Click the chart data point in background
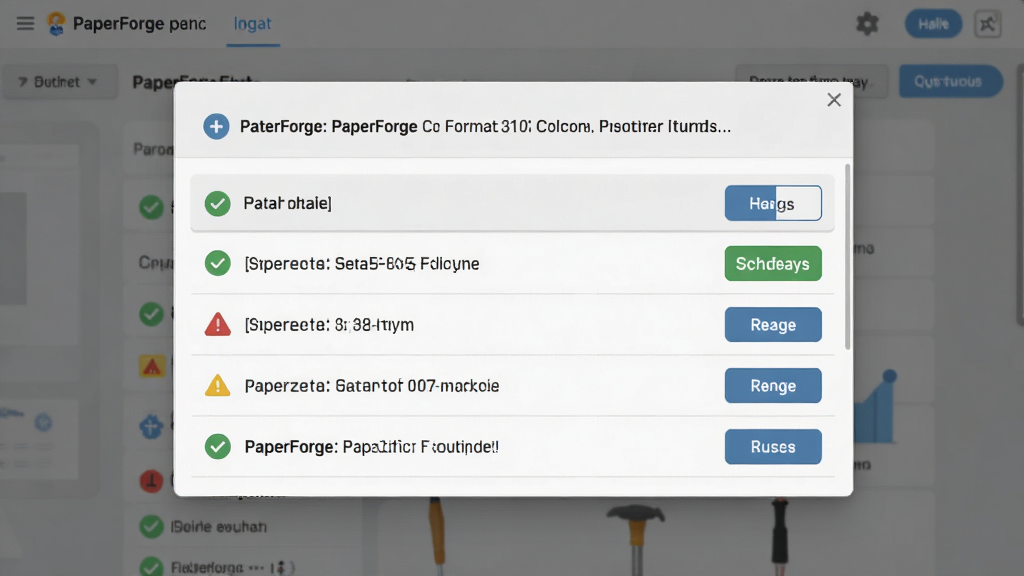The image size is (1024, 576). 889,376
